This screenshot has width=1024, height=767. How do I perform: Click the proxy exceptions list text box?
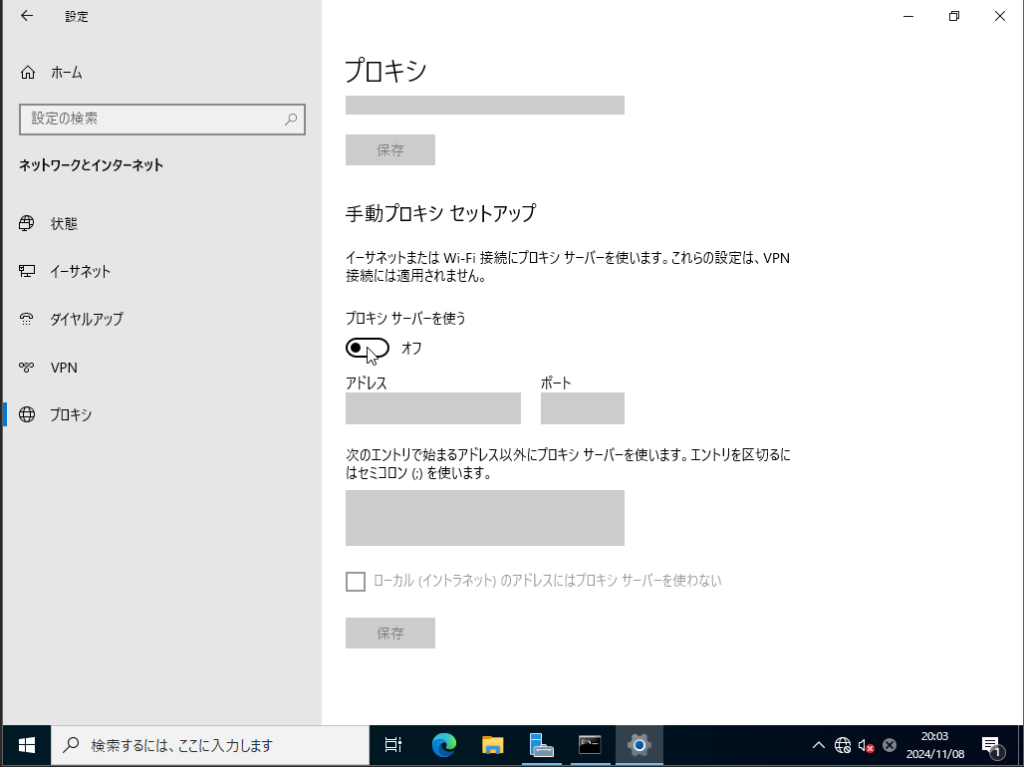484,517
